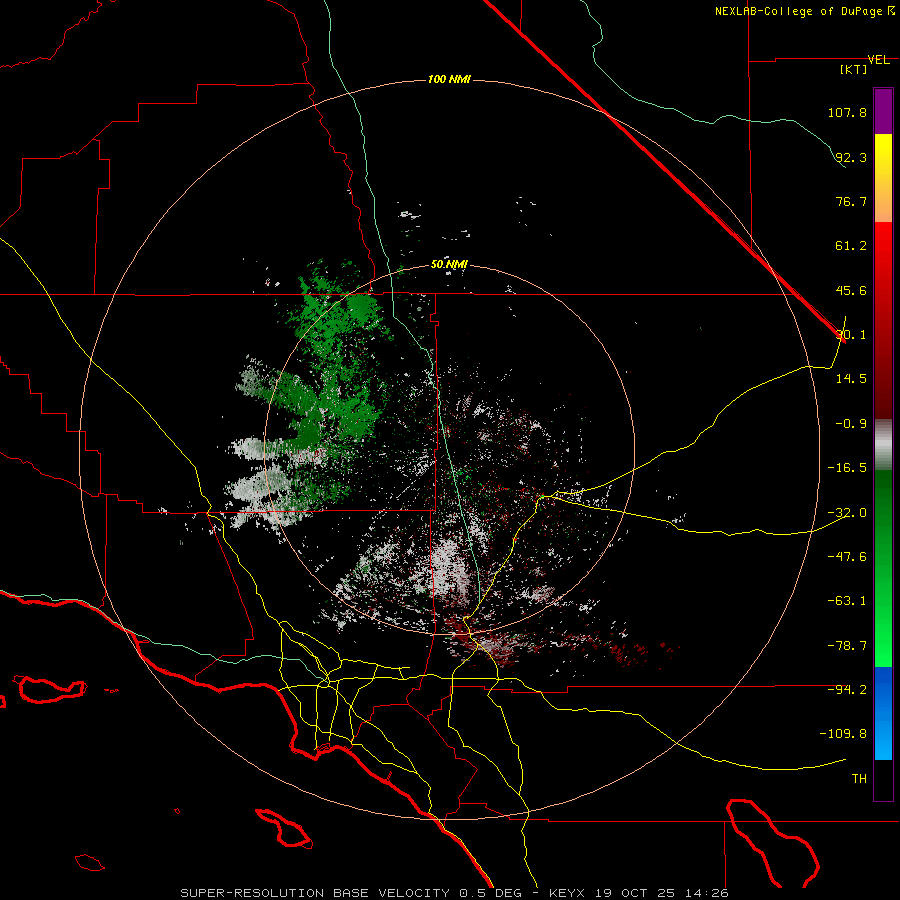Click the 50 NMI range ring label
Viewport: 900px width, 900px height.
coord(449,265)
